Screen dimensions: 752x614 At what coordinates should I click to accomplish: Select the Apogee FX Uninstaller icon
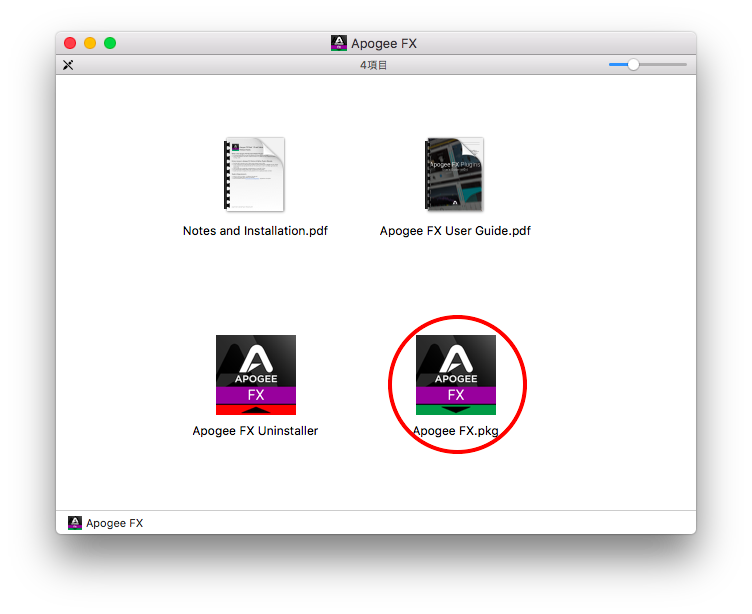tap(256, 375)
